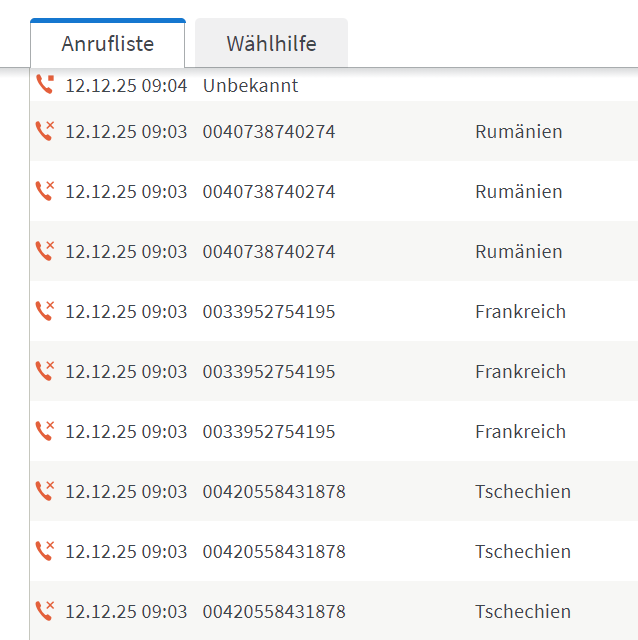Click missed-call icon on middle Rumänien entry

[x=44, y=191]
